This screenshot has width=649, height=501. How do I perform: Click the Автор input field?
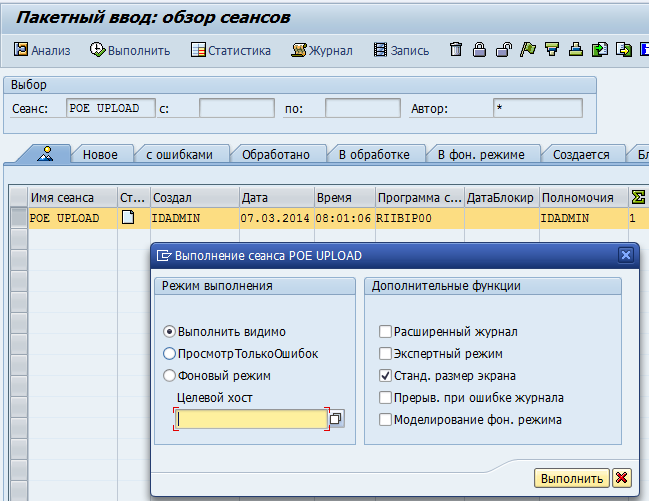click(x=538, y=108)
